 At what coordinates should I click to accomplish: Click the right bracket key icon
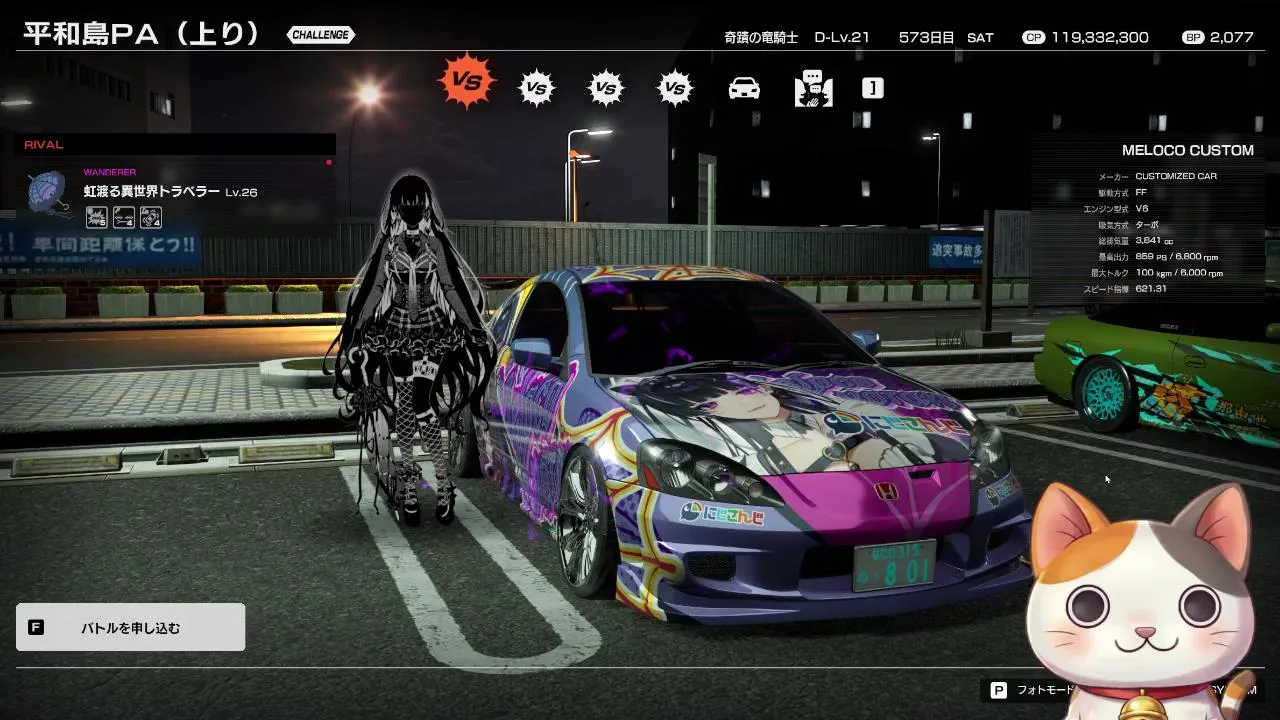coord(872,88)
